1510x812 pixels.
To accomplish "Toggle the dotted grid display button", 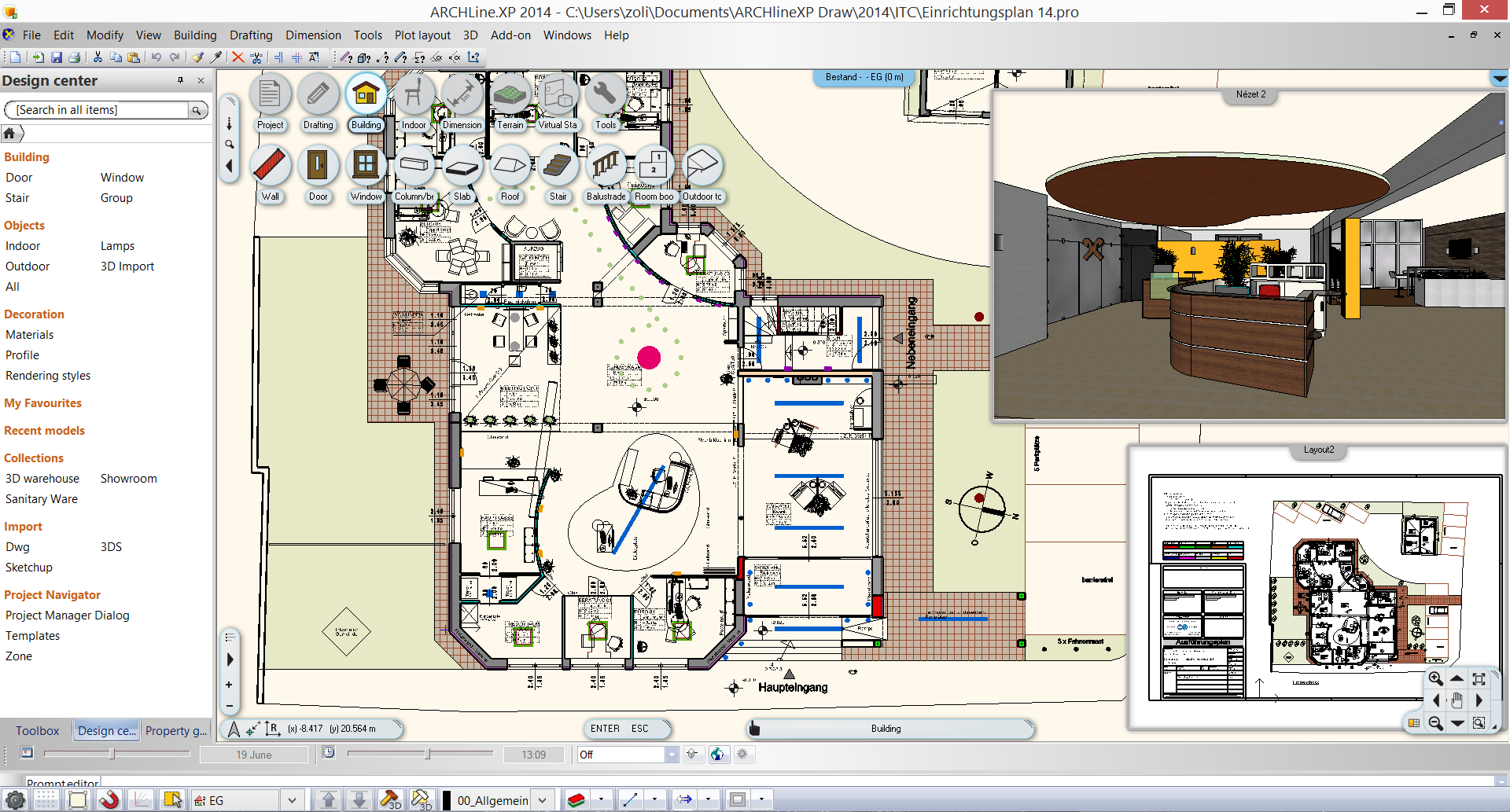I will click(x=46, y=800).
